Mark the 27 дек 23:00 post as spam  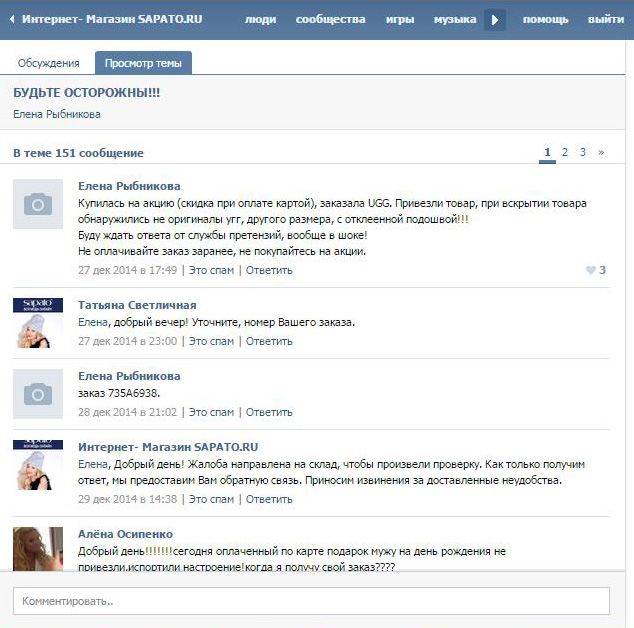pyautogui.click(x=211, y=341)
